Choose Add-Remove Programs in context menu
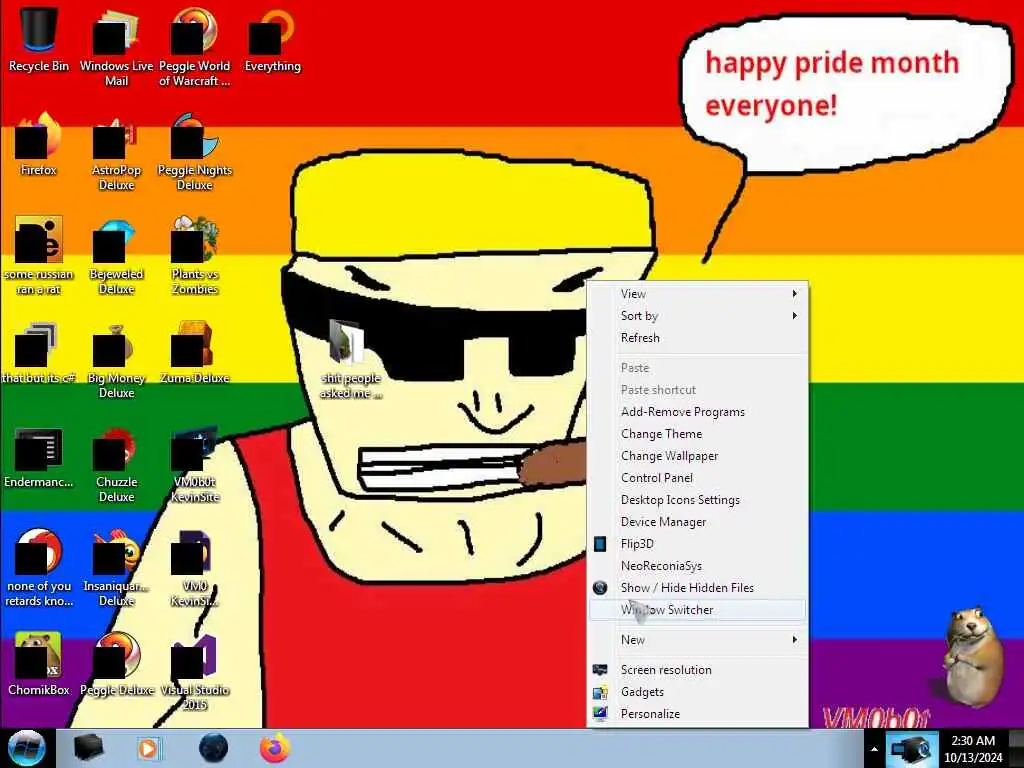This screenshot has height=768, width=1024. click(698, 412)
